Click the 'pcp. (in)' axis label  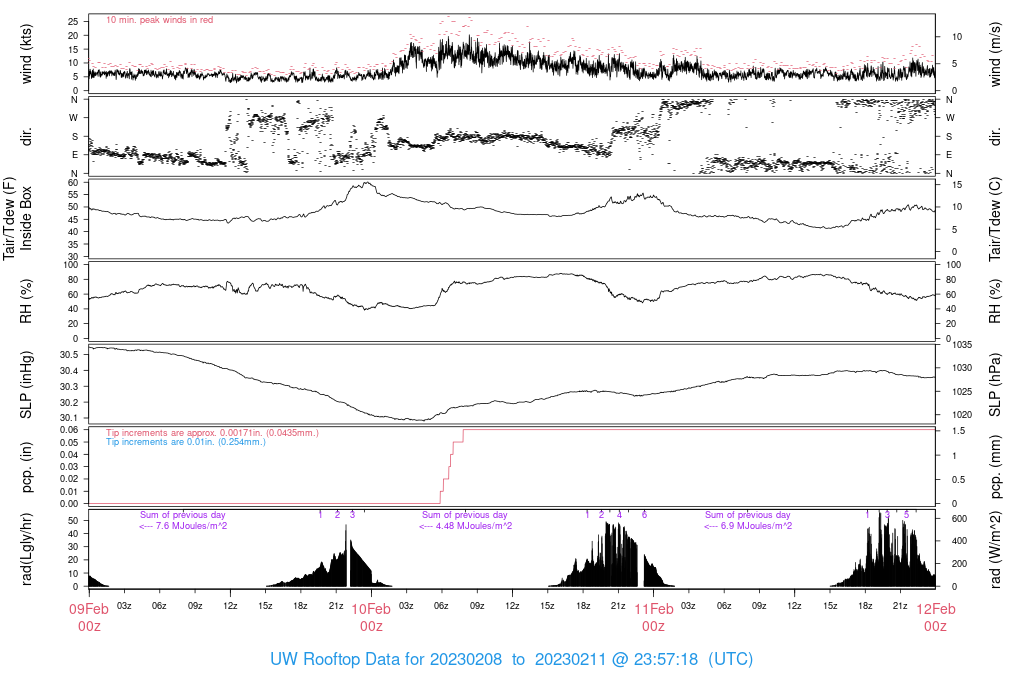[x=26, y=468]
